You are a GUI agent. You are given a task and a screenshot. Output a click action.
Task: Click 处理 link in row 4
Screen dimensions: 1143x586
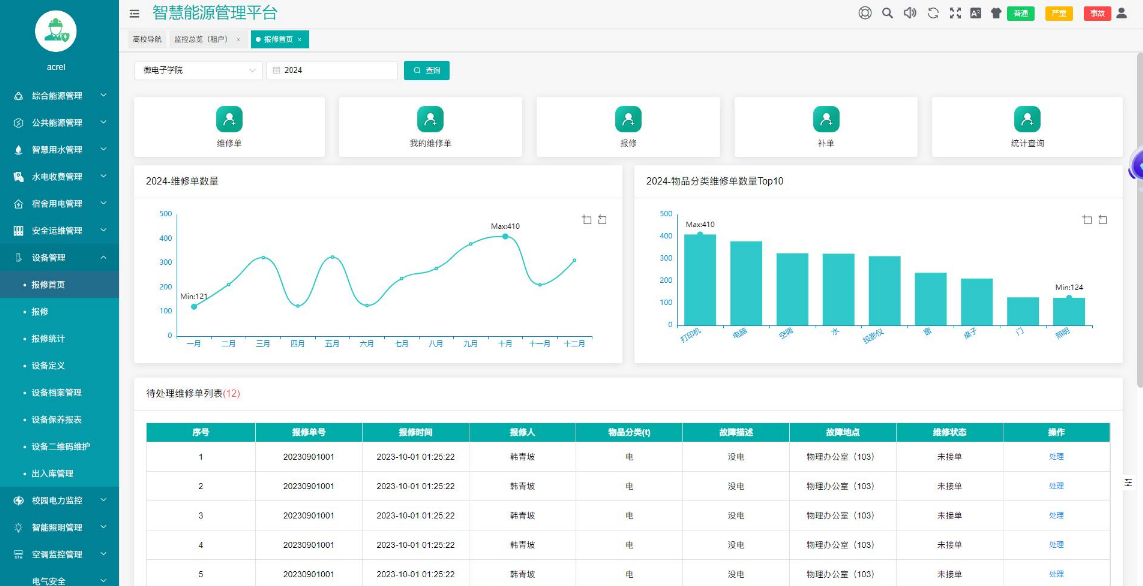click(x=1056, y=544)
